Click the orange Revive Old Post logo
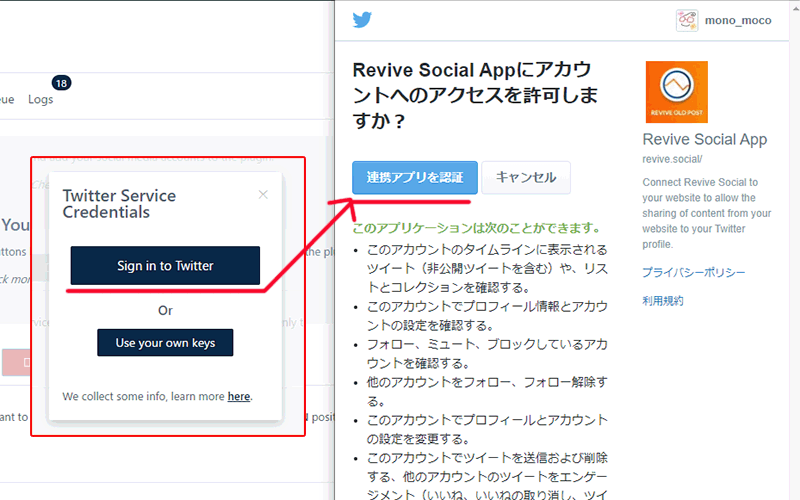 tap(676, 92)
